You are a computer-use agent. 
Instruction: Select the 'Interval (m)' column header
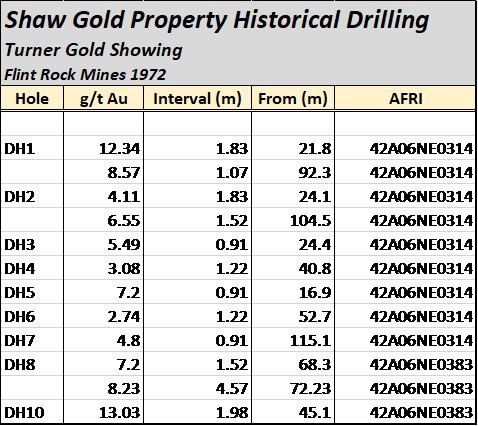[x=197, y=99]
